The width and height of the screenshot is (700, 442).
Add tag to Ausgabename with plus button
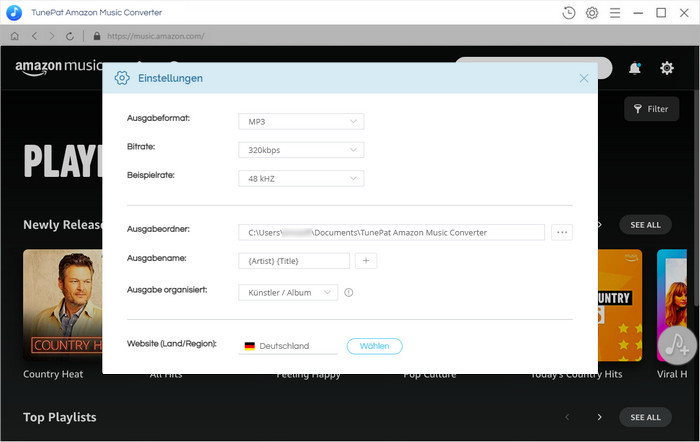pos(366,261)
